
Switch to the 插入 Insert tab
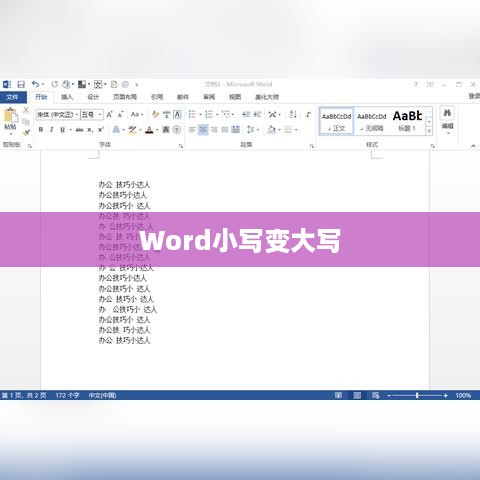(x=67, y=97)
